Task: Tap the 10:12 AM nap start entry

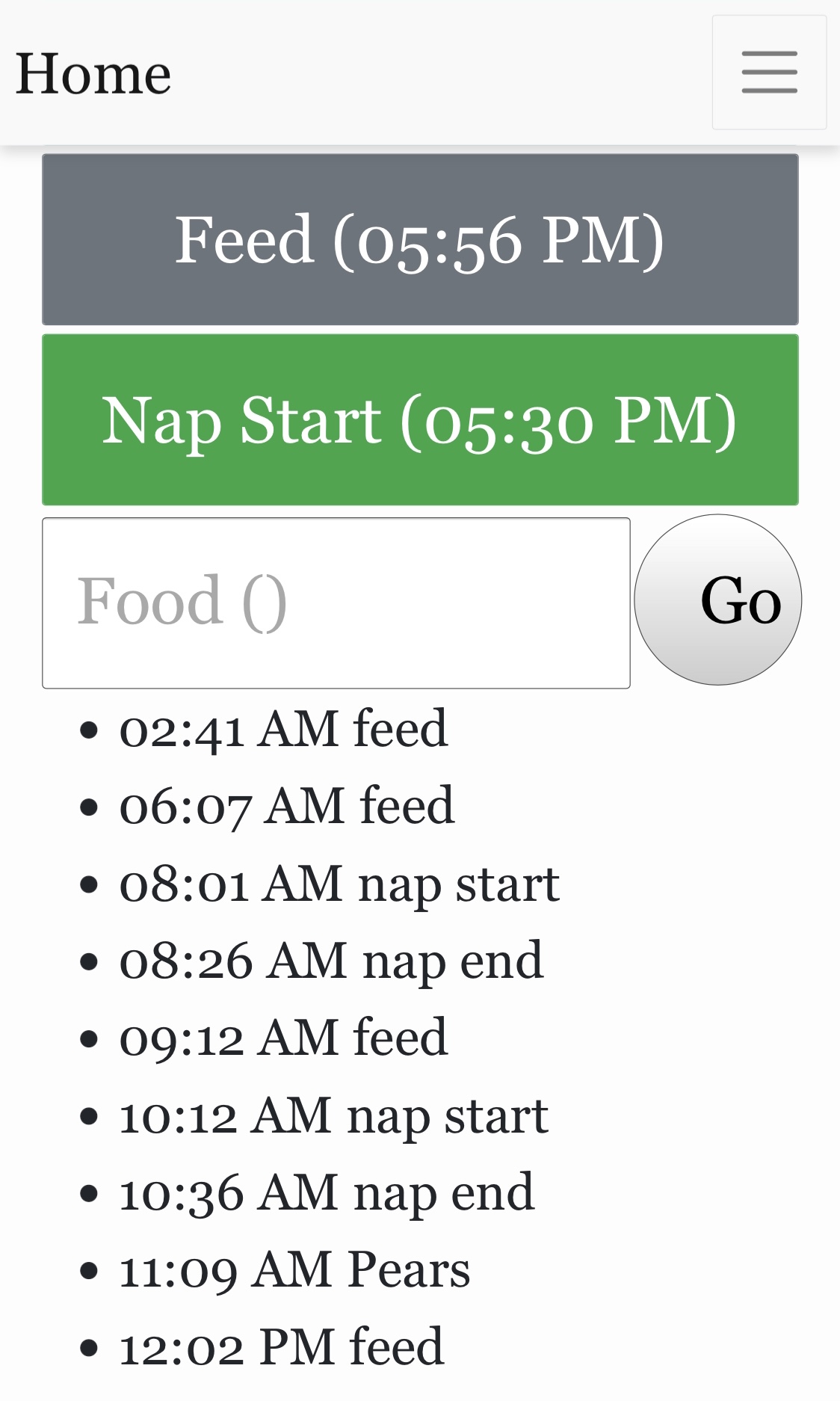Action: click(x=334, y=1115)
